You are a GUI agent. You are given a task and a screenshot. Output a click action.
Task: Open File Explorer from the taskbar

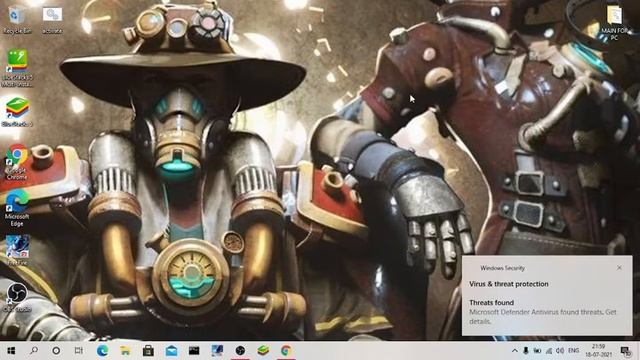pos(125,351)
